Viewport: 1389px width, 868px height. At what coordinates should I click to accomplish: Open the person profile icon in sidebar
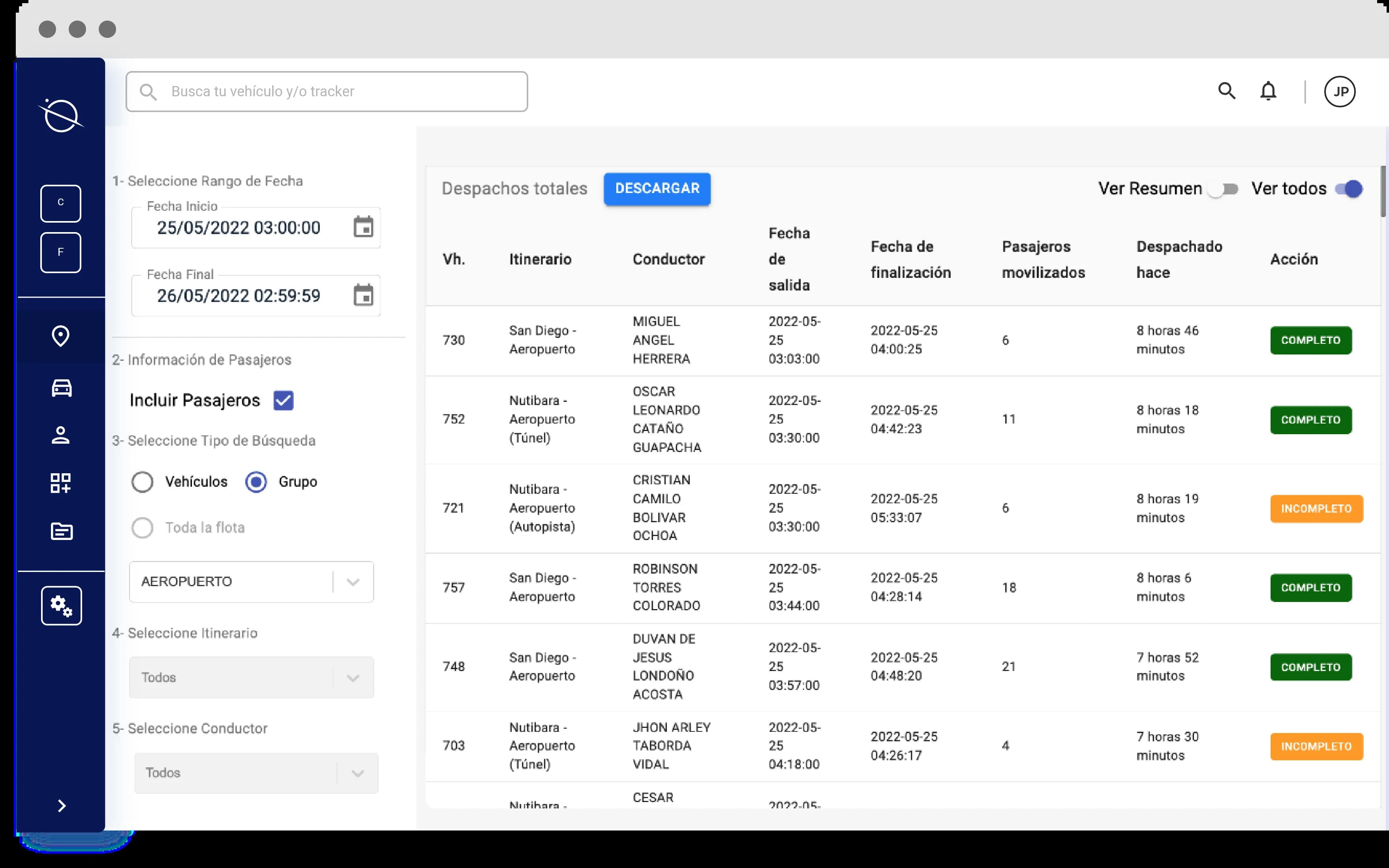click(61, 435)
